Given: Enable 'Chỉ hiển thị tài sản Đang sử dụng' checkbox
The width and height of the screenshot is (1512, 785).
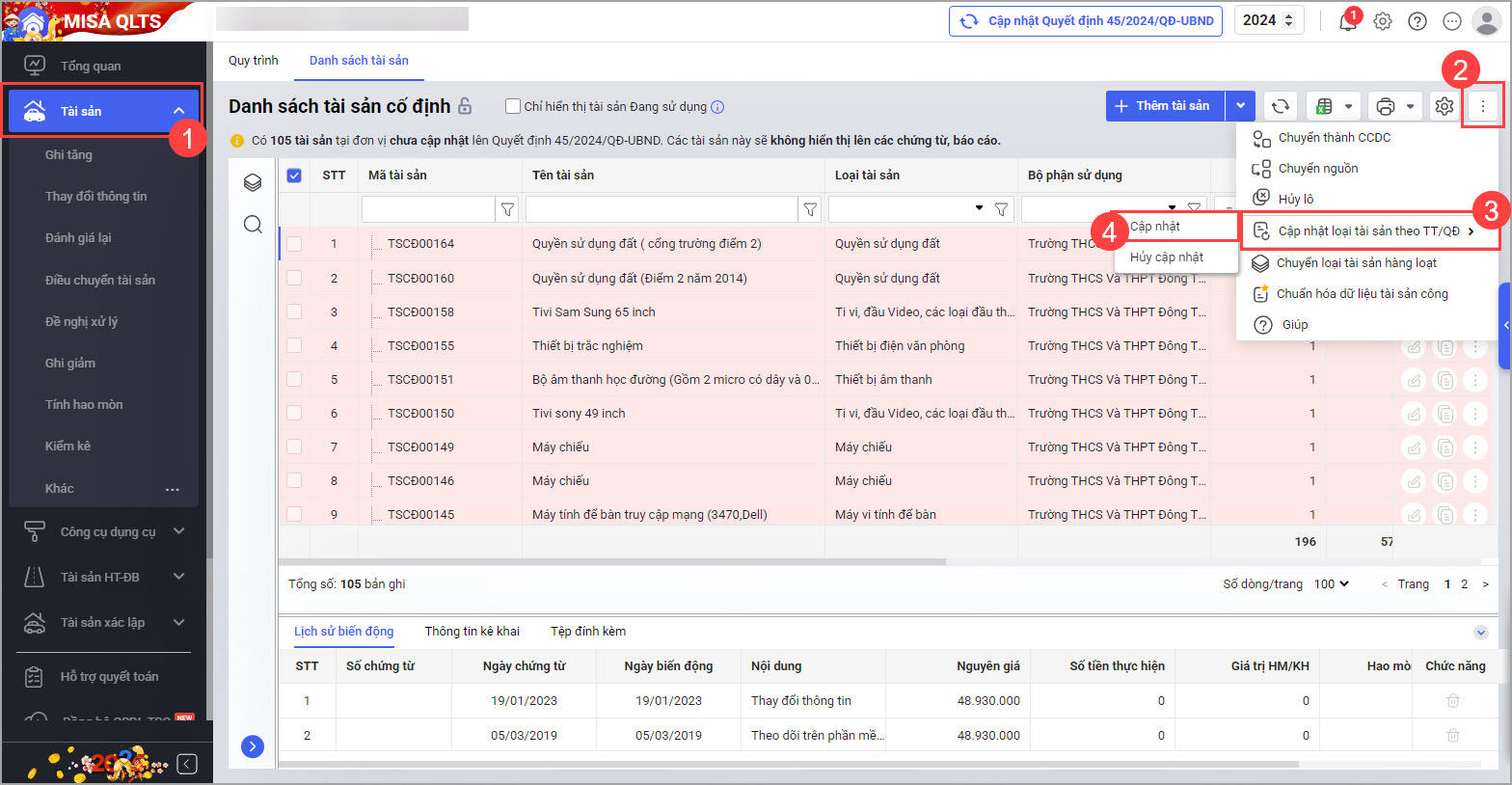Looking at the screenshot, I should [x=513, y=106].
